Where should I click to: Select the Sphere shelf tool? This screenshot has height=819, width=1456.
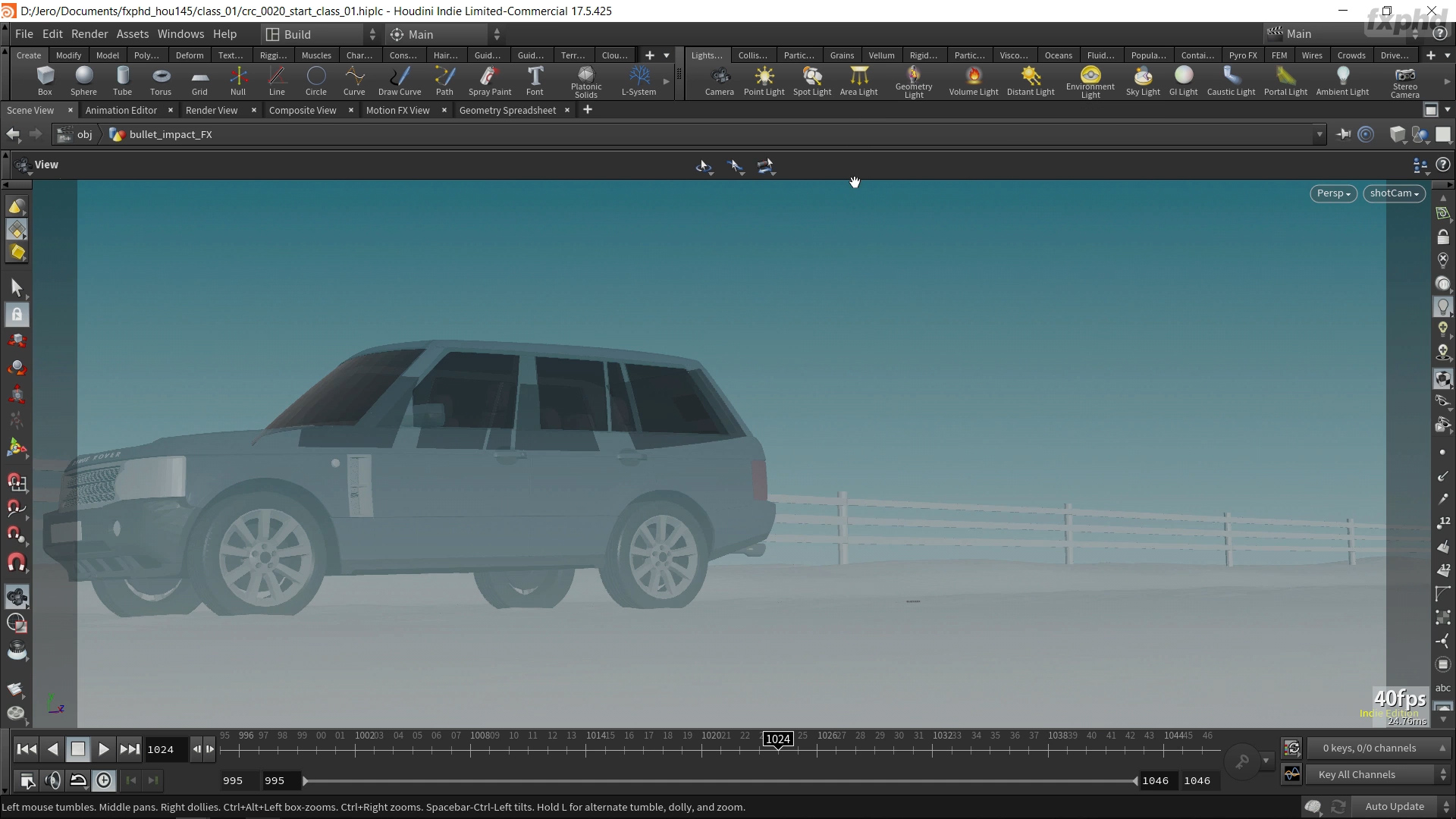pyautogui.click(x=83, y=80)
